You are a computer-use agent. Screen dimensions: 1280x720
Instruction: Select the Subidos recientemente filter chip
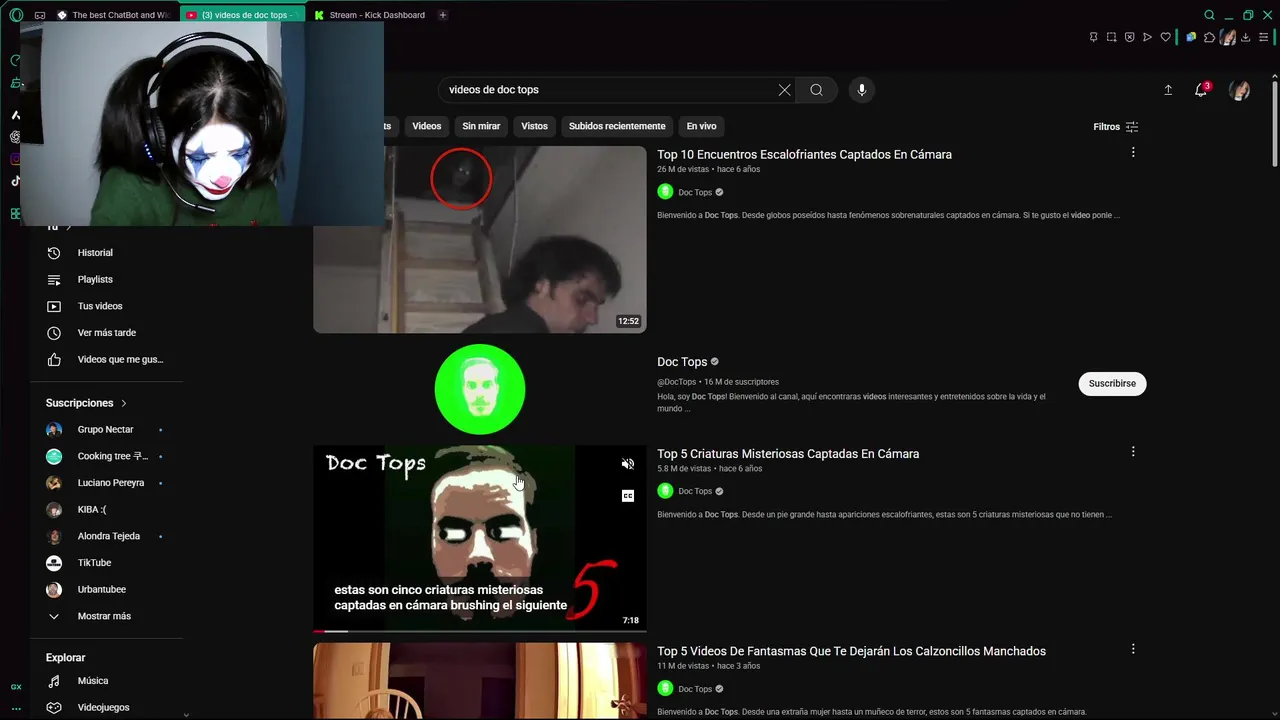617,126
